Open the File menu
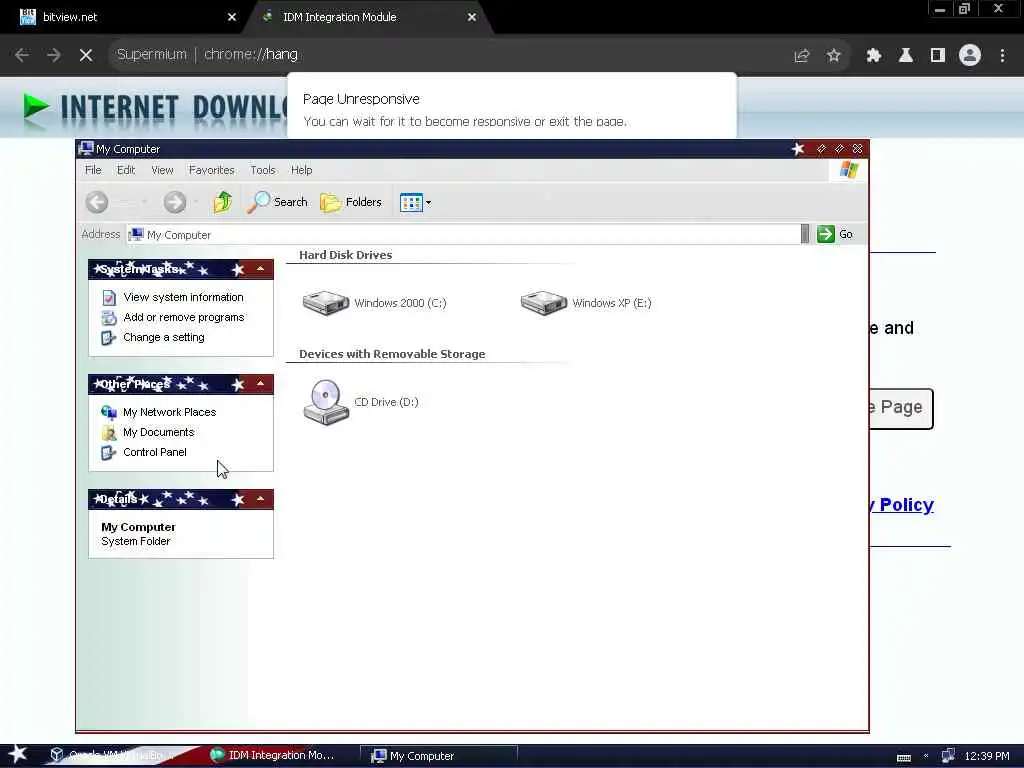Viewport: 1024px width, 768px height. coord(93,170)
